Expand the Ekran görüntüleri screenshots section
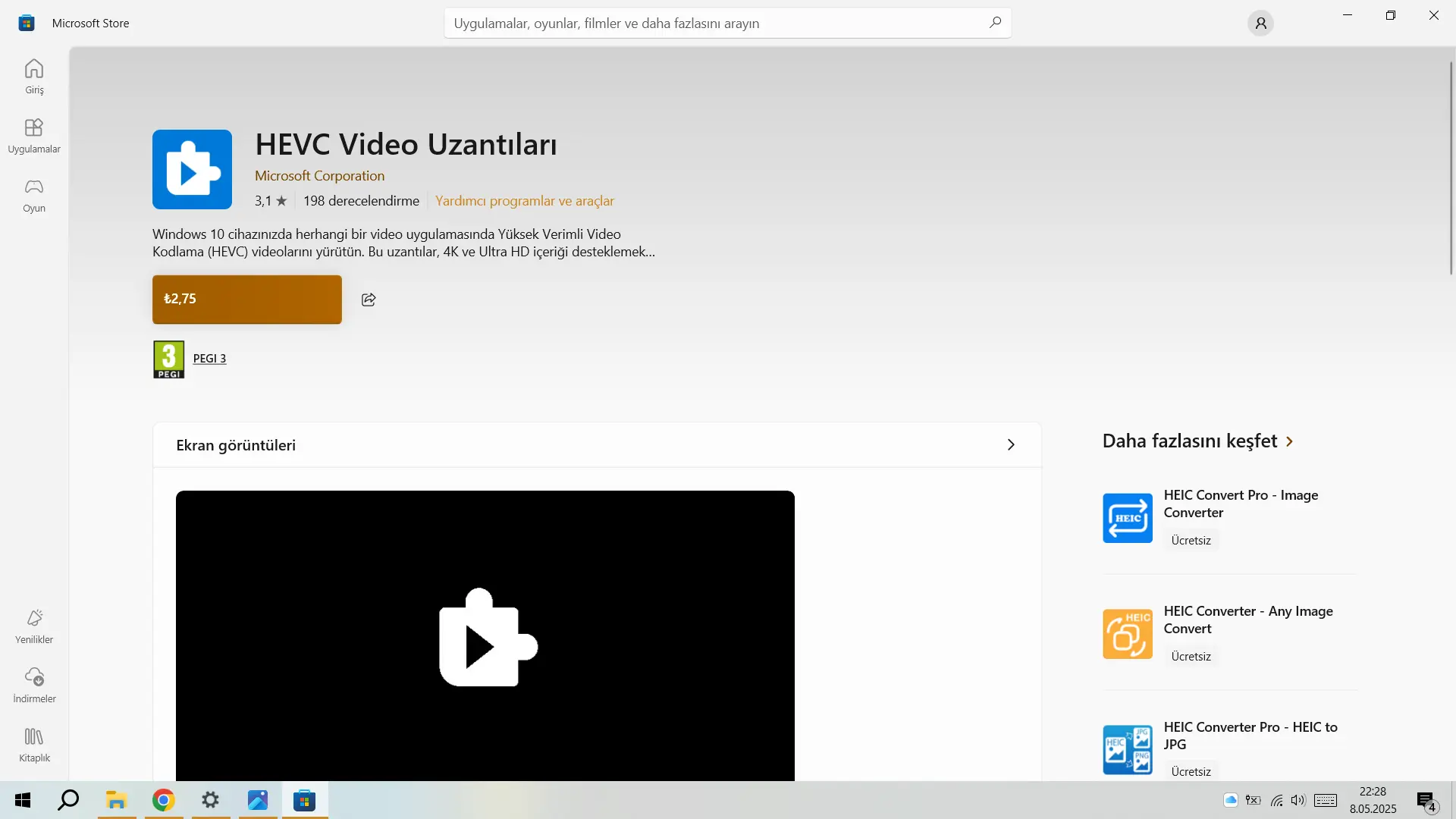Screen dimensions: 1456x819 (1010, 444)
